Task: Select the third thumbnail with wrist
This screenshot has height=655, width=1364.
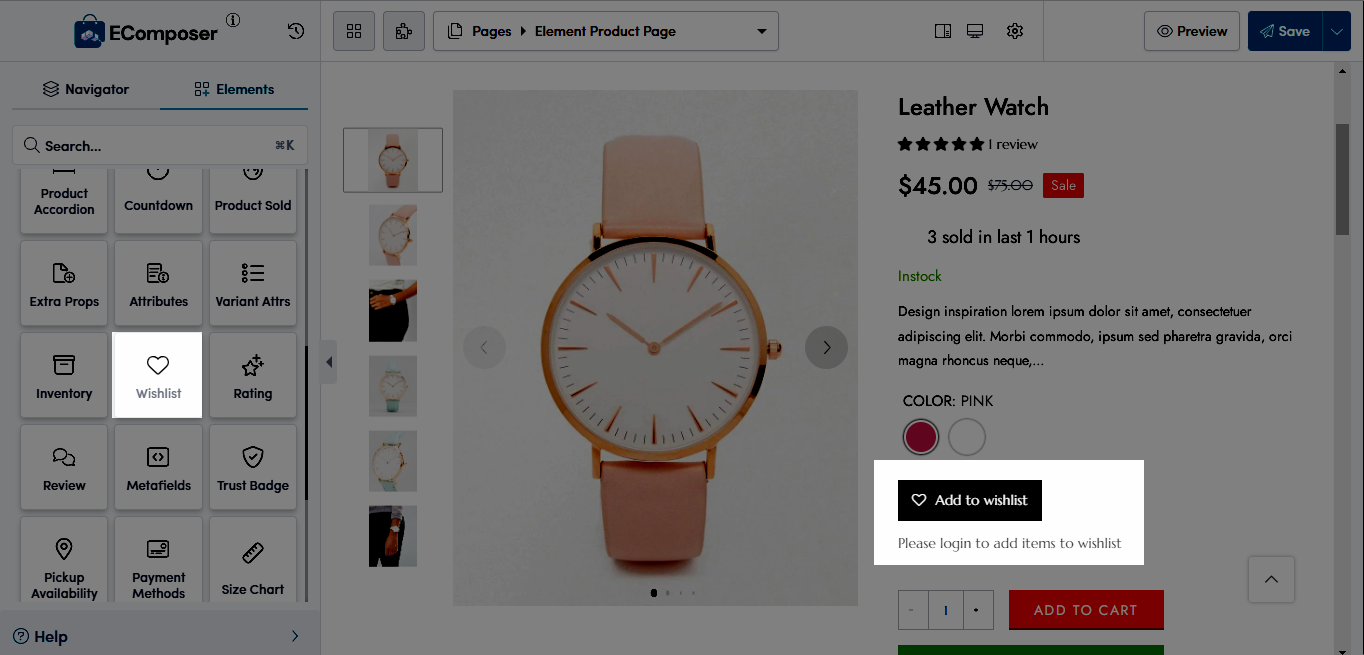Action: tap(393, 311)
